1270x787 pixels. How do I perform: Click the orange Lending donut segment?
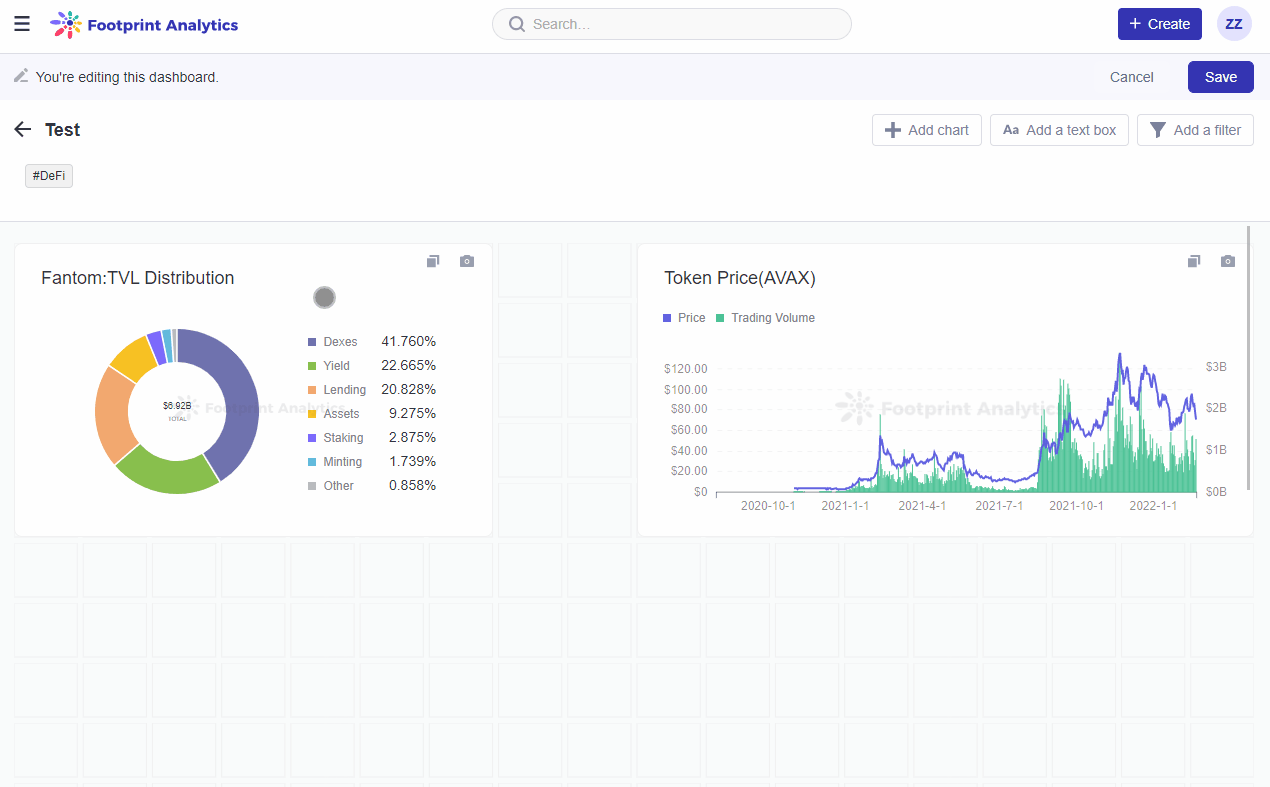point(112,413)
